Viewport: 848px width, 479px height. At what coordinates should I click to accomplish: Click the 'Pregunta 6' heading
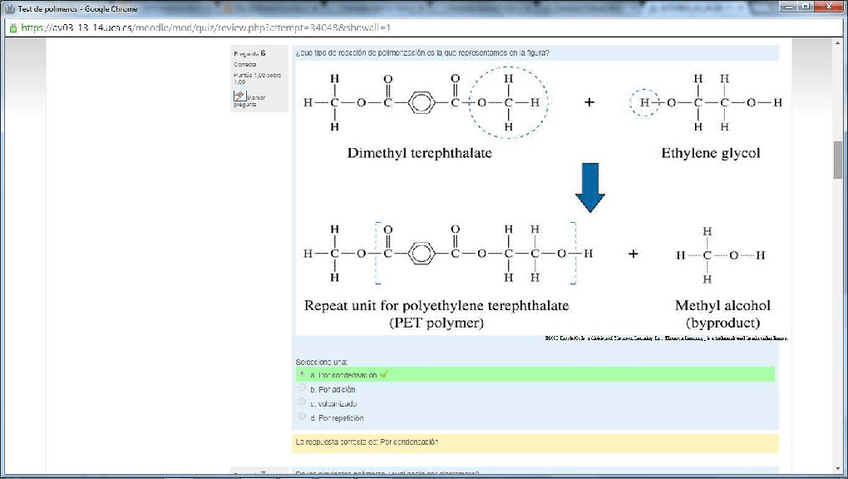[x=249, y=53]
